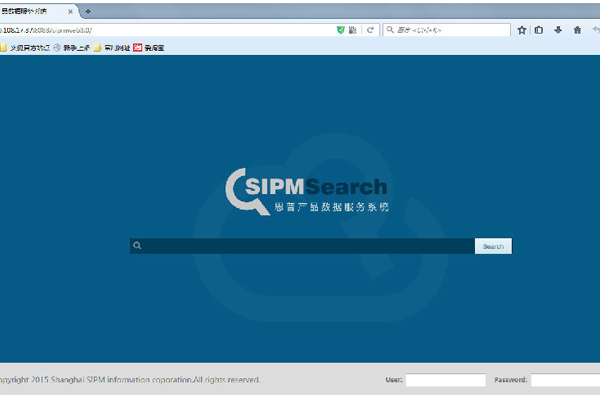Image resolution: width=600 pixels, height=400 pixels.
Task: Open the red icon bookmark
Action: tap(149, 47)
